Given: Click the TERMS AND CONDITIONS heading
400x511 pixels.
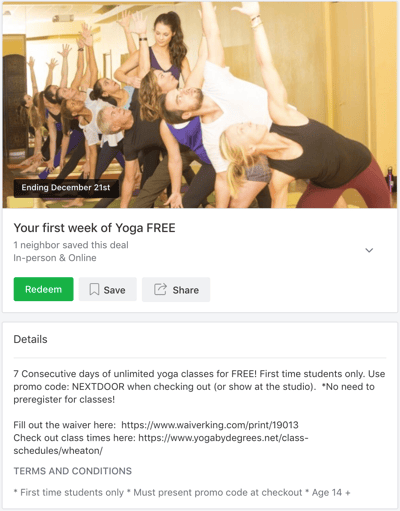Looking at the screenshot, I should click(x=72, y=471).
